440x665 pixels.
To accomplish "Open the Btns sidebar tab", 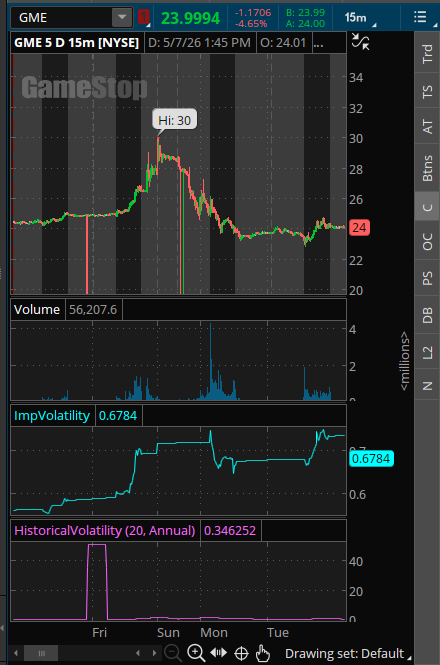I will coord(427,168).
